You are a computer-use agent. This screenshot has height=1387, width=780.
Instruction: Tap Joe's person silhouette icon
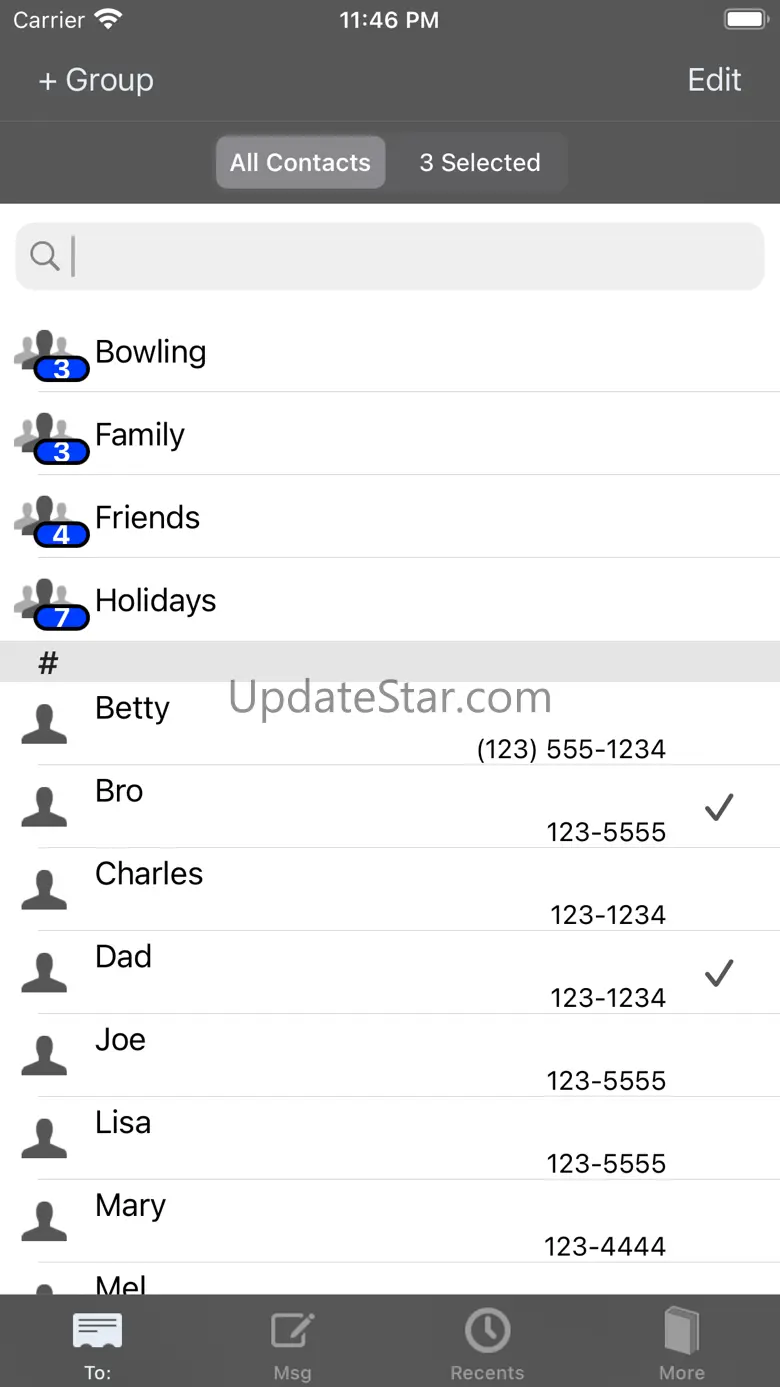click(44, 1056)
